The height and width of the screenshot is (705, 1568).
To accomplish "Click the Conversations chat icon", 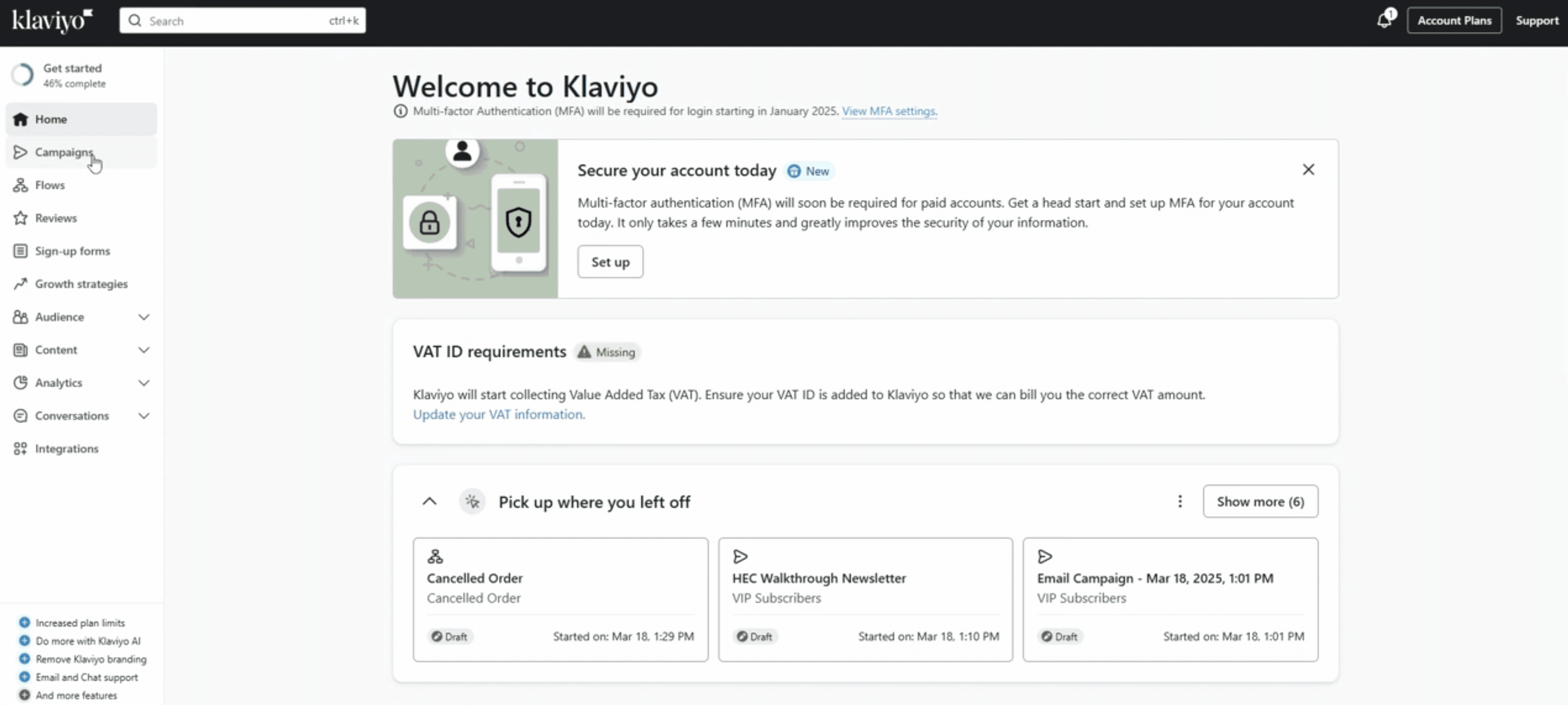I will pyautogui.click(x=21, y=415).
